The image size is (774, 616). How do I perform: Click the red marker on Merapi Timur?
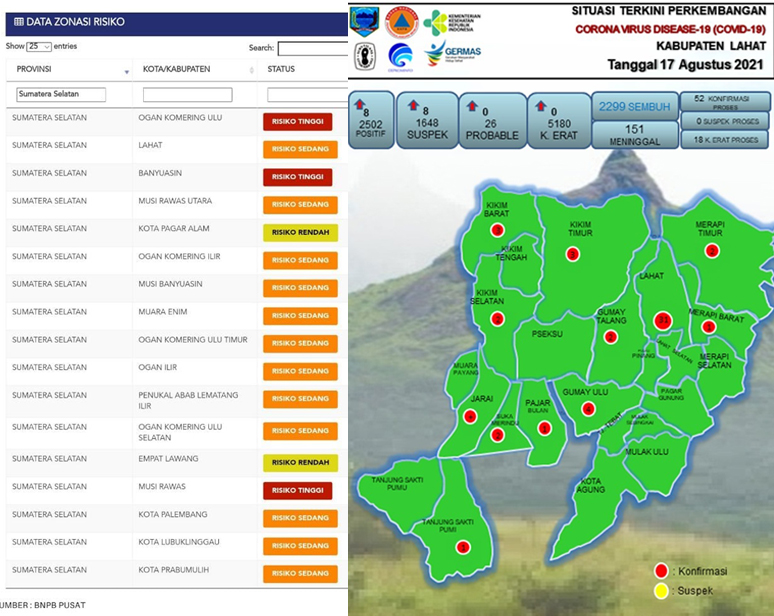point(712,251)
